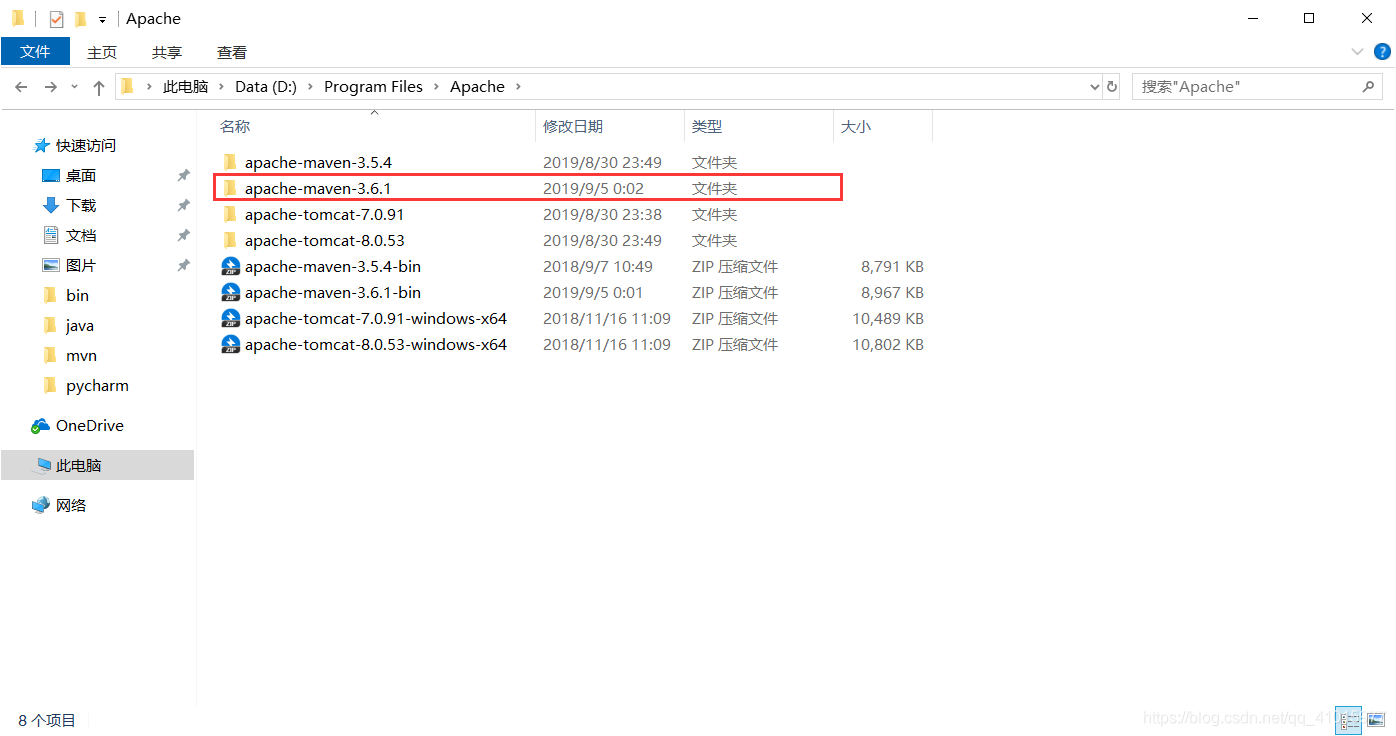Screen dimensions: 1396x736
Task: Select the apache-tomcat-8.0.53-windows-x64 ZIP icon
Action: [x=230, y=344]
